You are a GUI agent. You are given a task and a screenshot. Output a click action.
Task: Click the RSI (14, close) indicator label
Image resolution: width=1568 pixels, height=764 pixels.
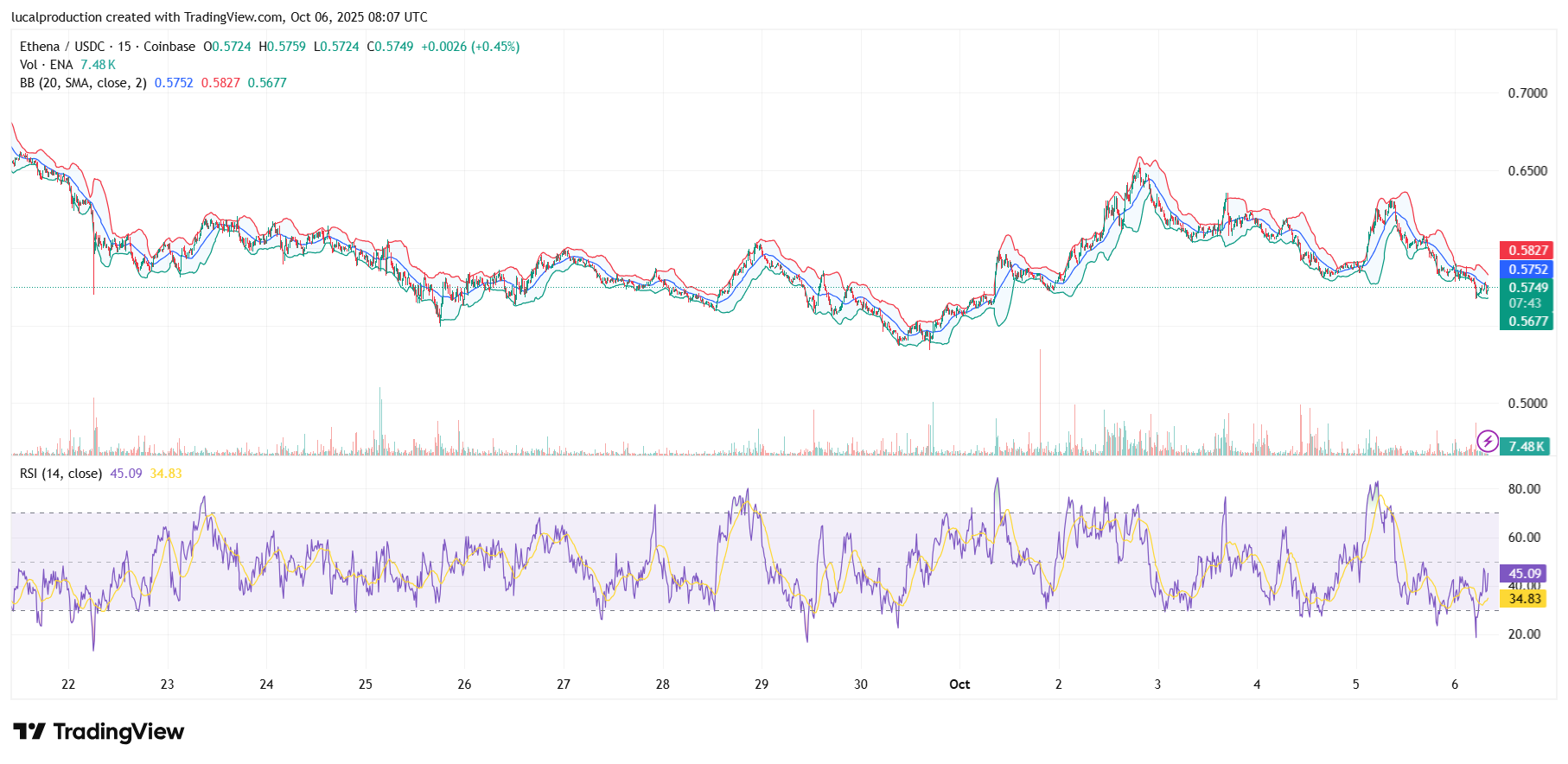click(61, 474)
